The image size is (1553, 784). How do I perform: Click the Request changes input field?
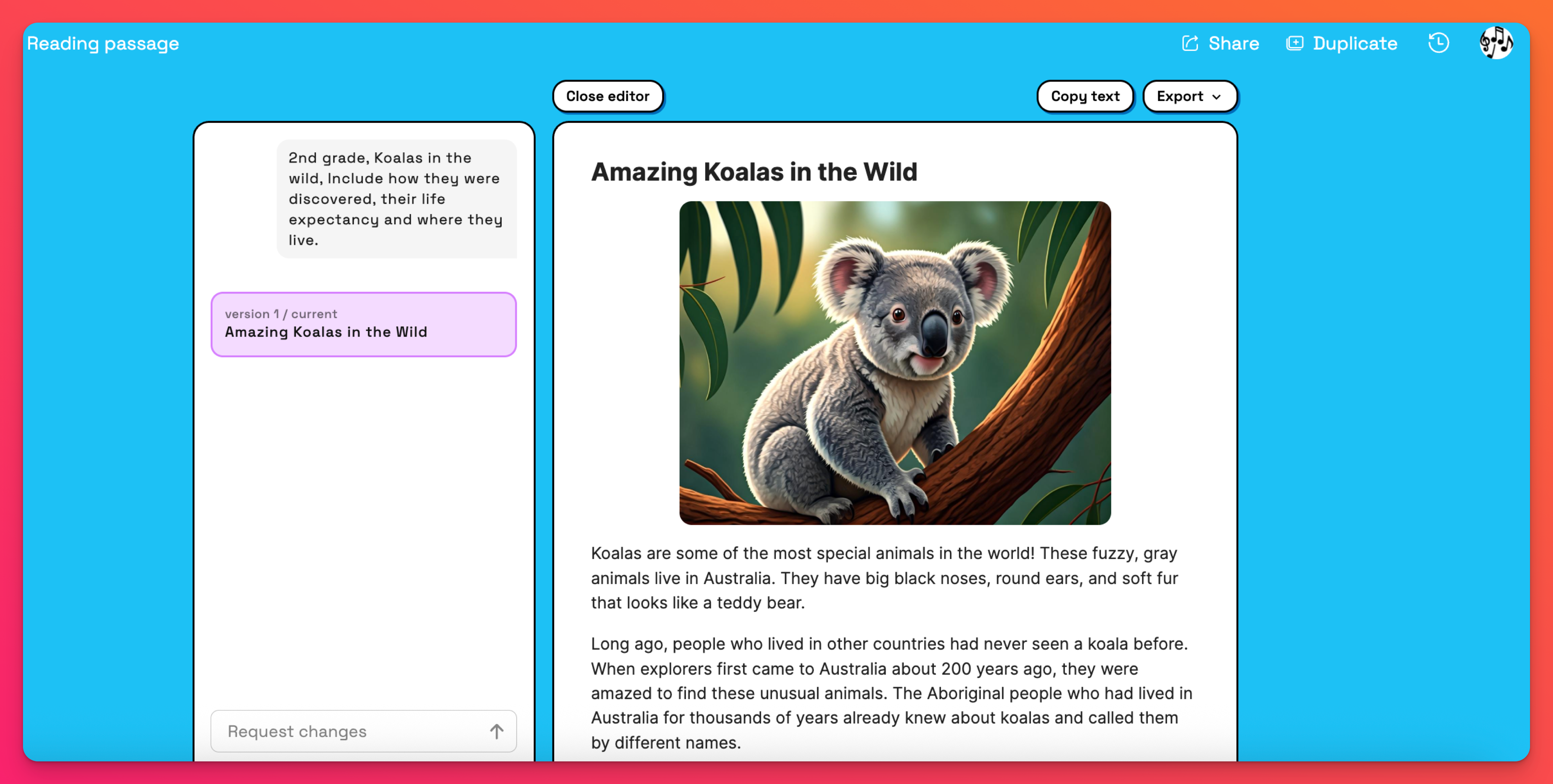(350, 731)
